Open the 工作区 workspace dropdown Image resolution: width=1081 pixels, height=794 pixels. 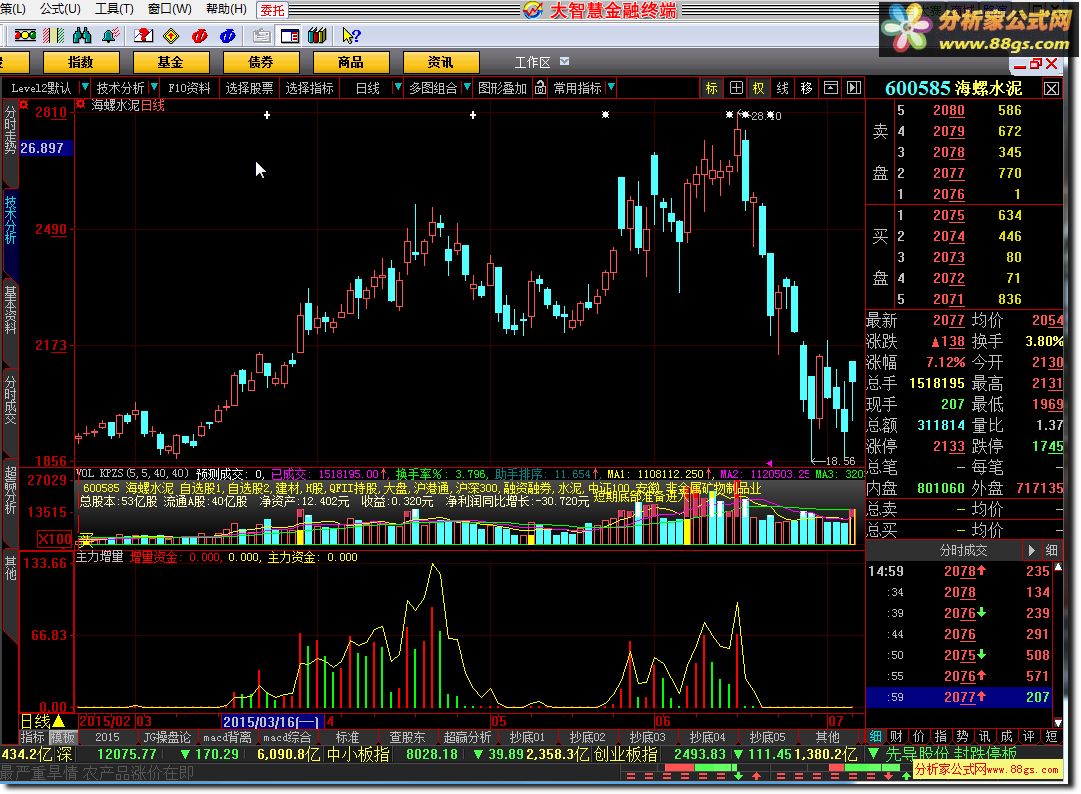pos(565,61)
